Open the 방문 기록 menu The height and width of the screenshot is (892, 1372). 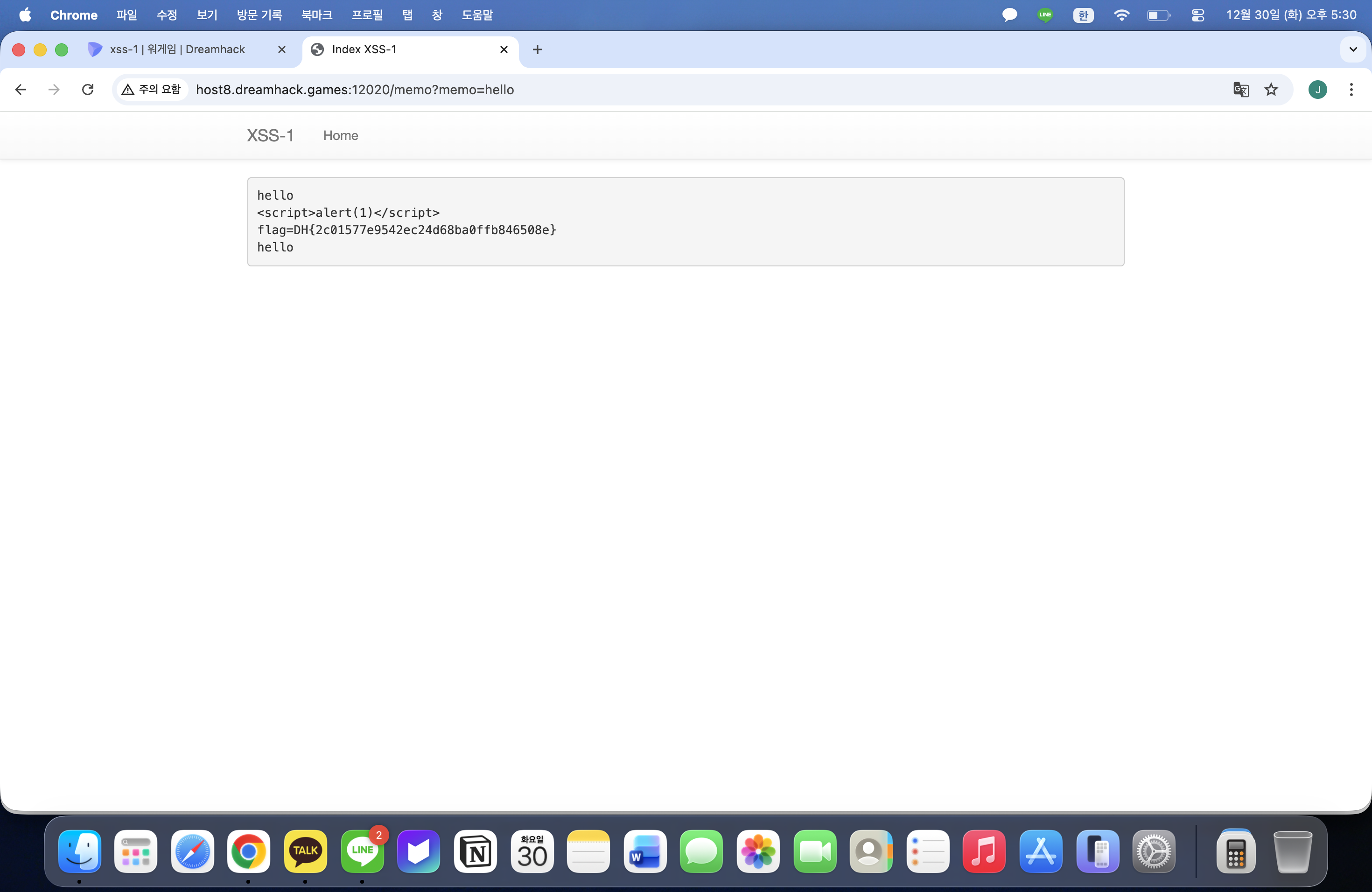[259, 15]
